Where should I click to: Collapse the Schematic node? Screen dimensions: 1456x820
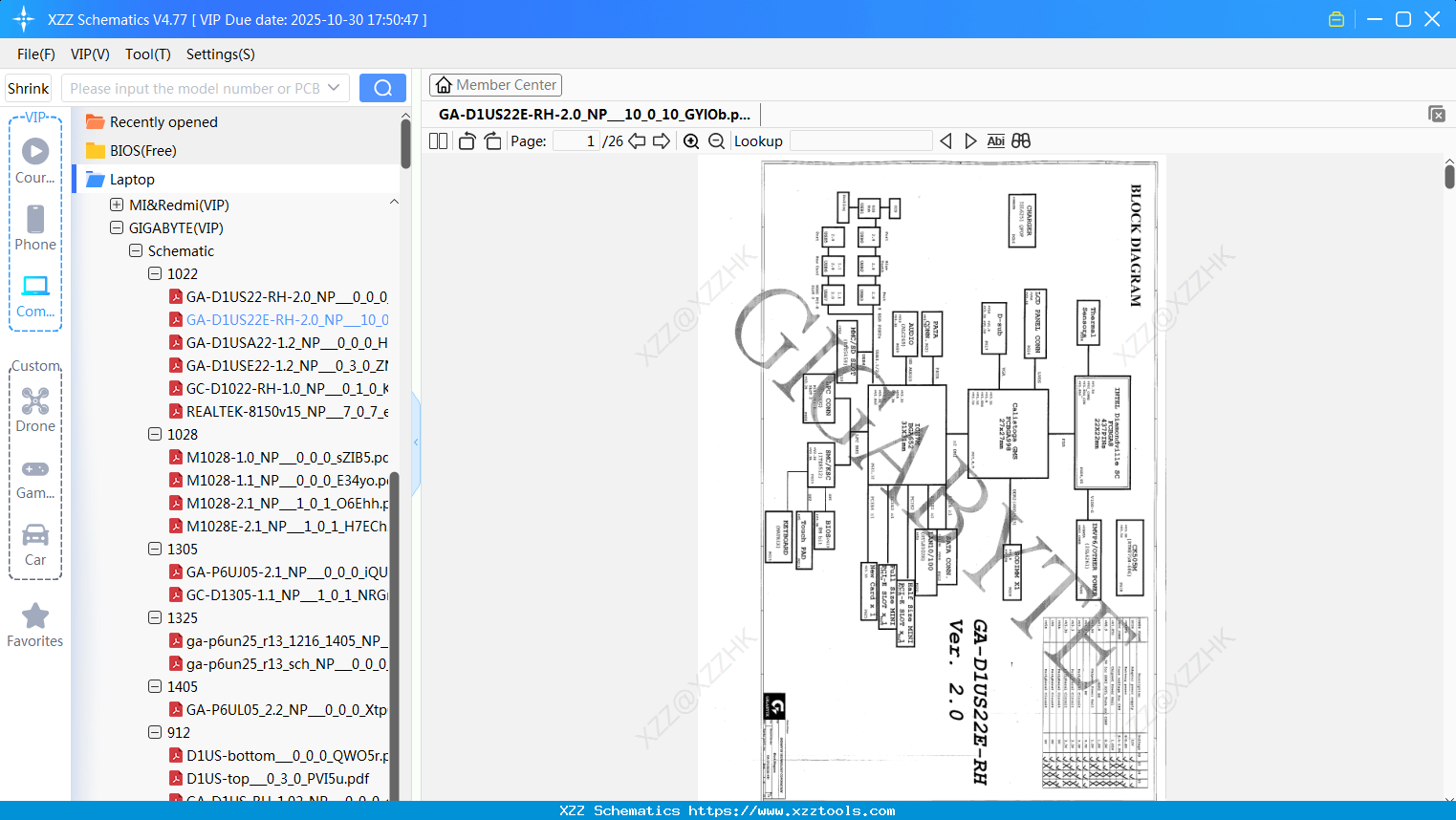click(136, 250)
